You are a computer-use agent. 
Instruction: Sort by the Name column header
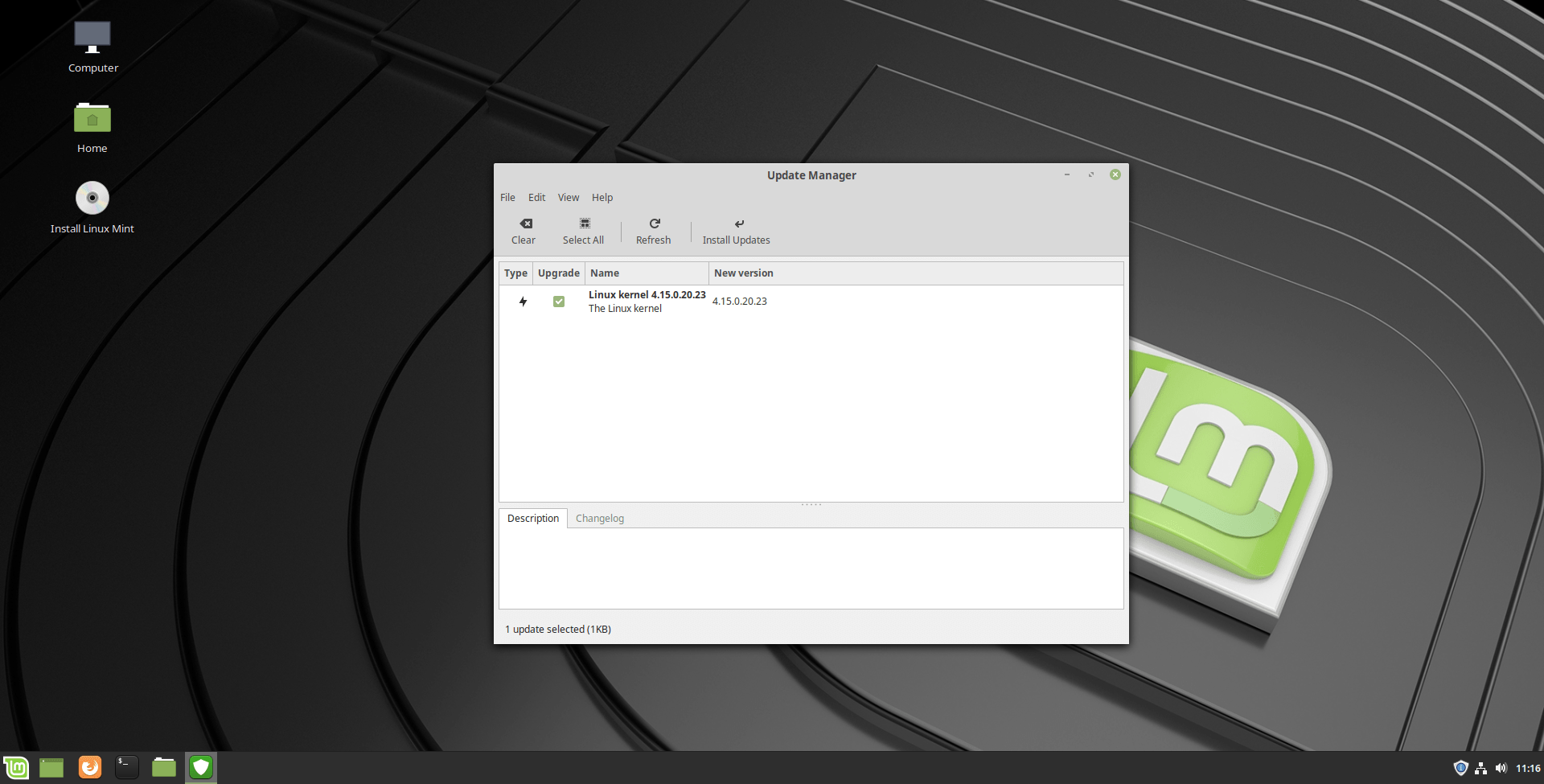[647, 273]
